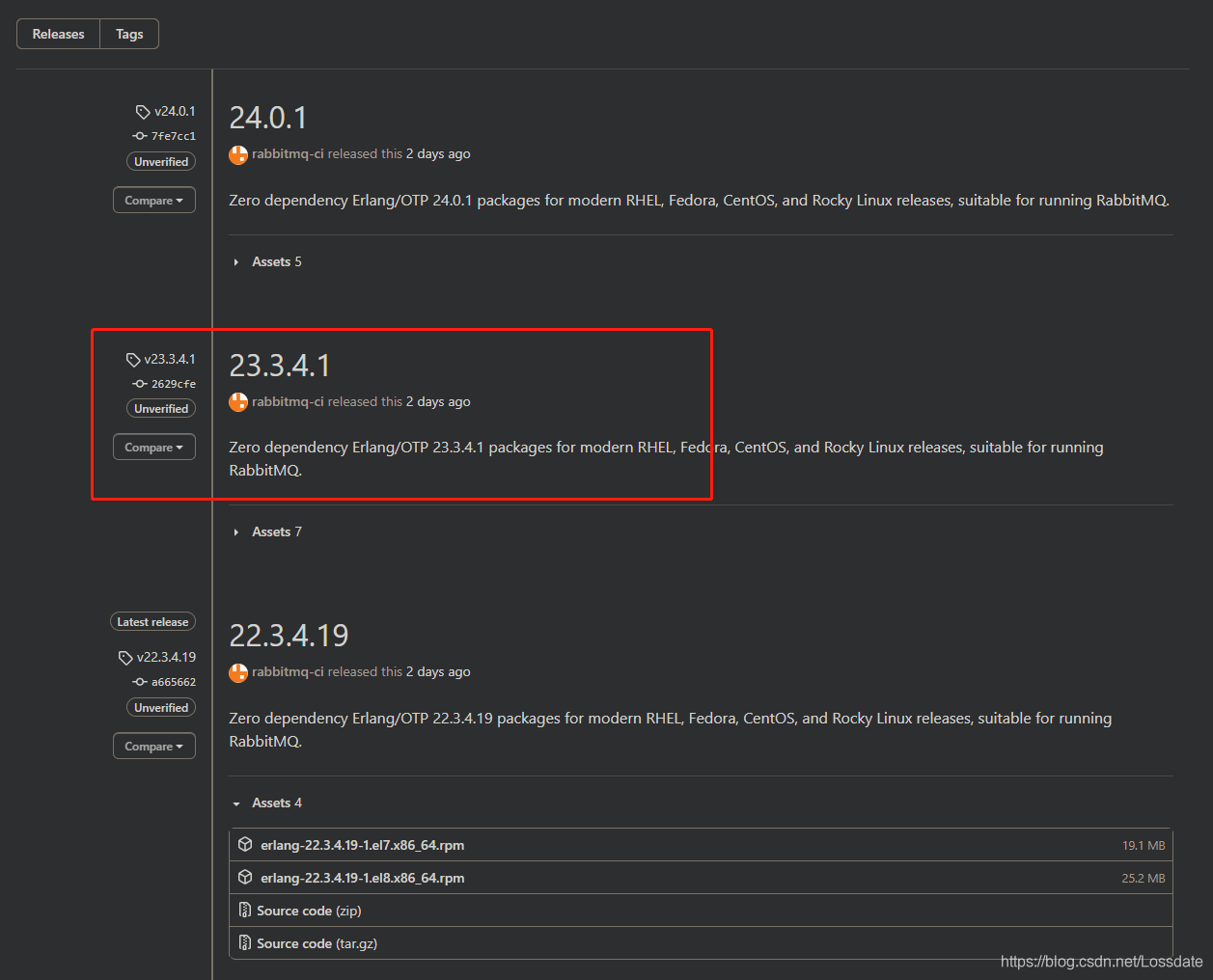The image size is (1213, 980).
Task: Open rabbitmq-ci avatar on 24.0.1 release
Action: [x=238, y=154]
